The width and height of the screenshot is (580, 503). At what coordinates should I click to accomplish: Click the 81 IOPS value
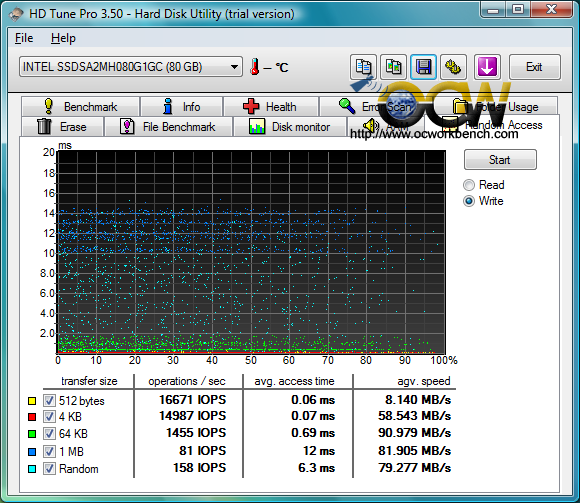(203, 451)
